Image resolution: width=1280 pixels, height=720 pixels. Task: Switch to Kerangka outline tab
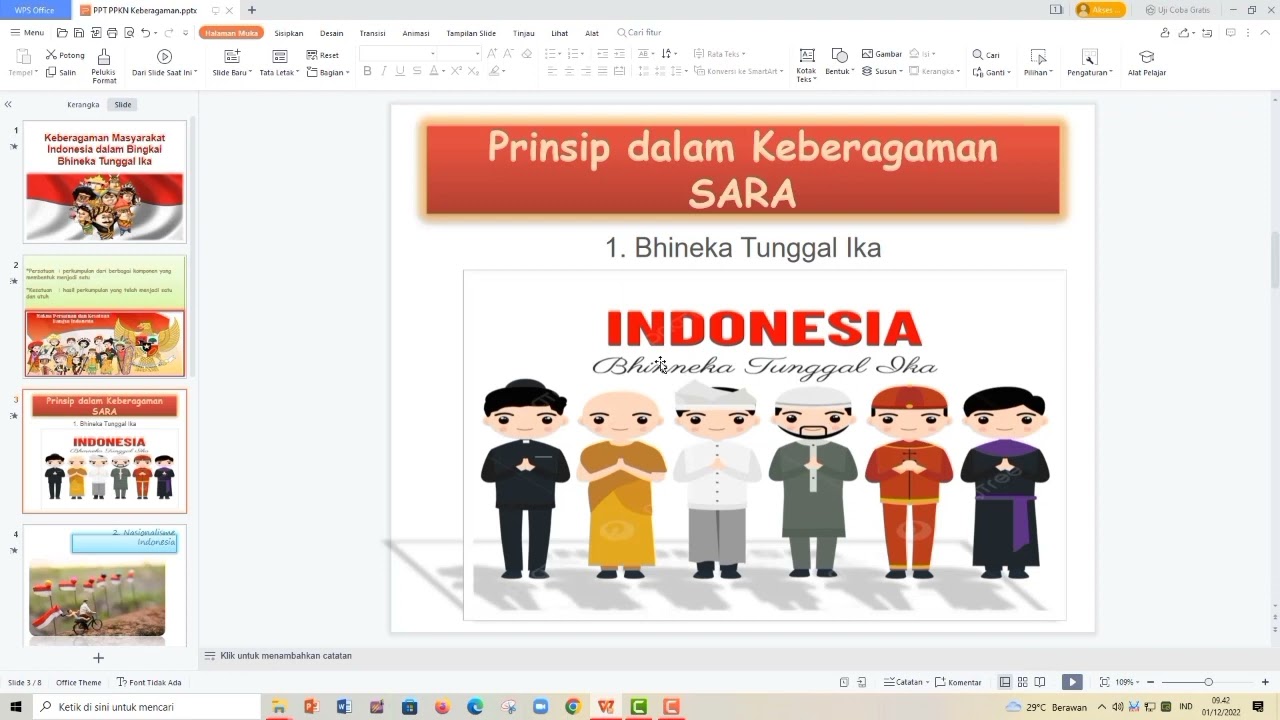(83, 104)
